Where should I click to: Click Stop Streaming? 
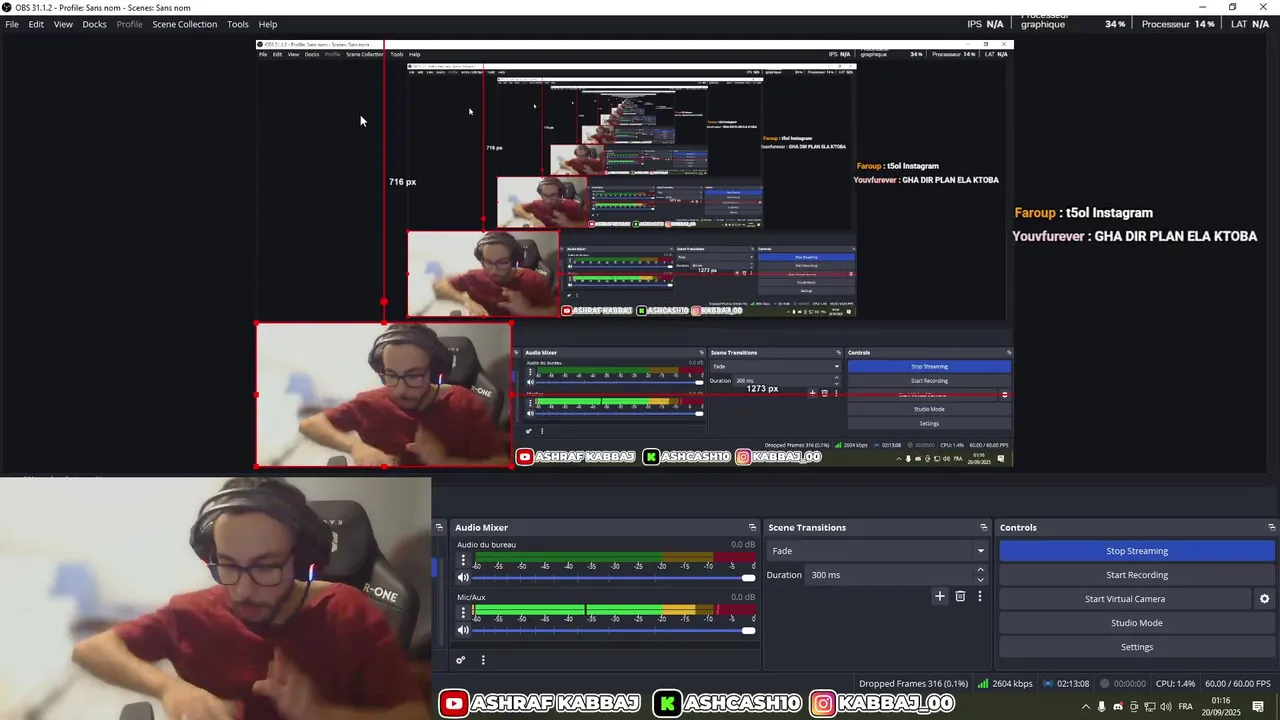(x=1137, y=551)
